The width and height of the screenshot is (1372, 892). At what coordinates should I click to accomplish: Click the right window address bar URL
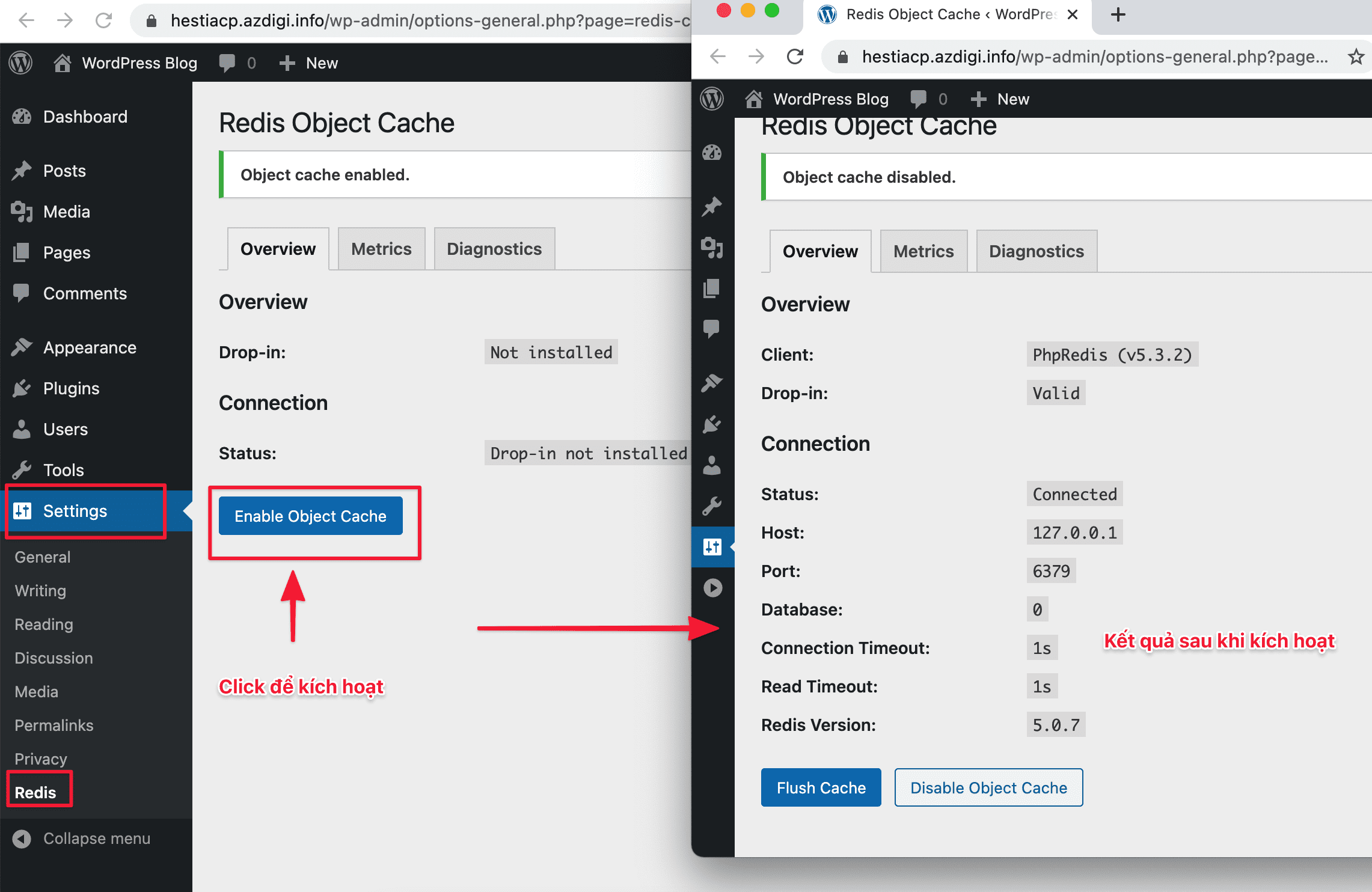1094,57
